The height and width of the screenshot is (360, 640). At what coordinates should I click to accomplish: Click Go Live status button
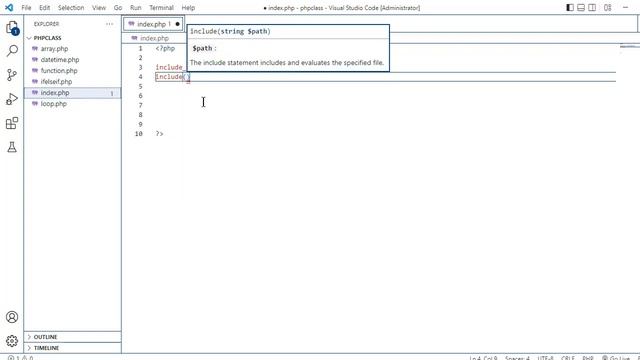point(616,358)
